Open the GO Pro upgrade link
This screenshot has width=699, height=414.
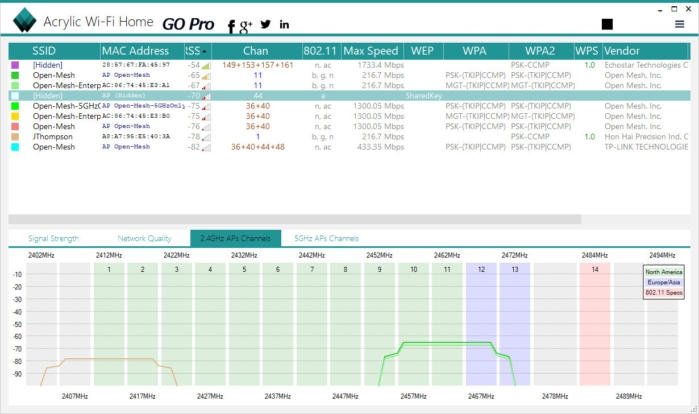pyautogui.click(x=188, y=24)
